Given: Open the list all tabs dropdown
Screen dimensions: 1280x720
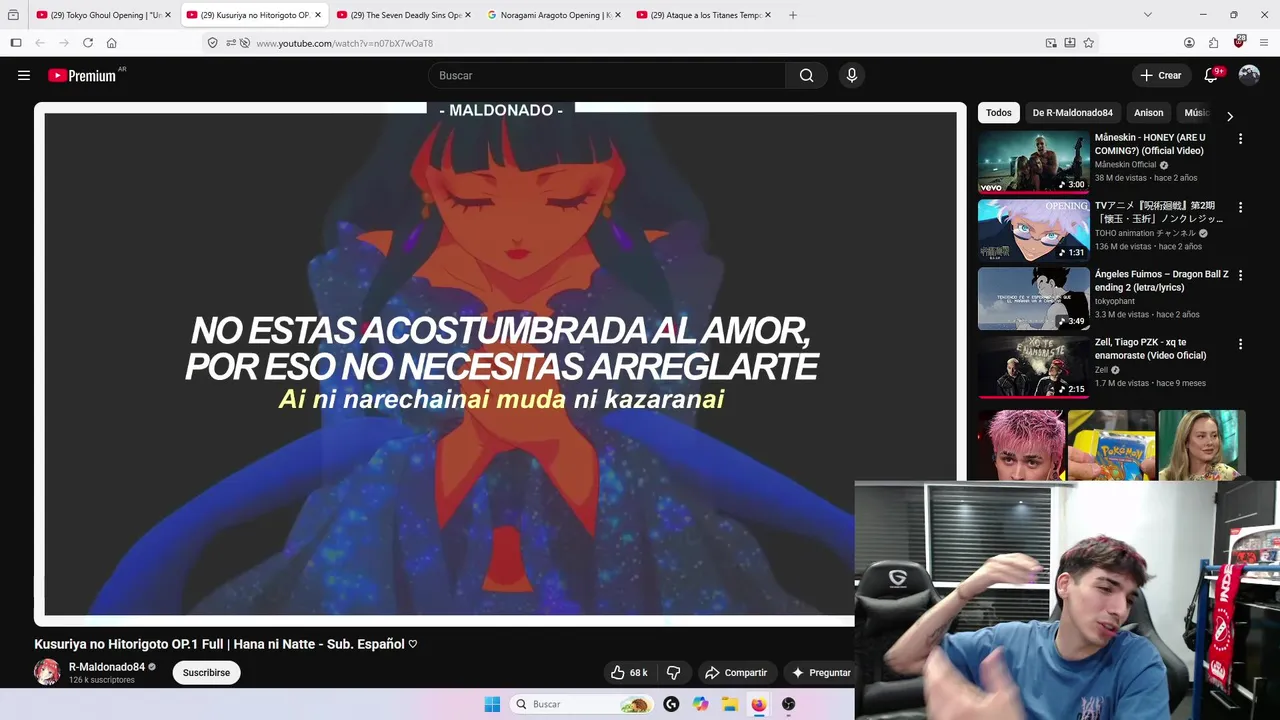Looking at the screenshot, I should [x=1147, y=15].
